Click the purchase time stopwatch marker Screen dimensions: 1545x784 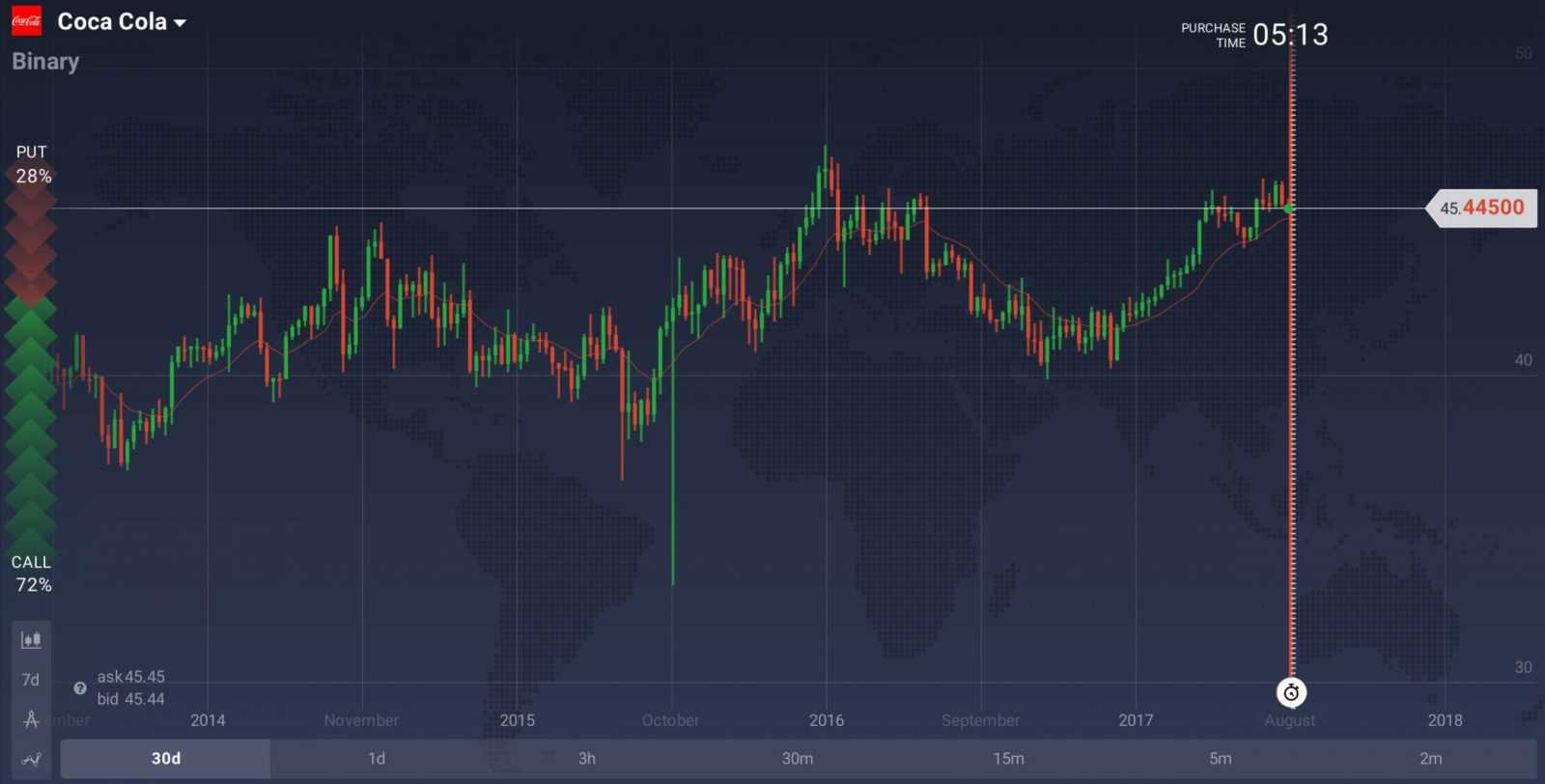click(x=1291, y=692)
